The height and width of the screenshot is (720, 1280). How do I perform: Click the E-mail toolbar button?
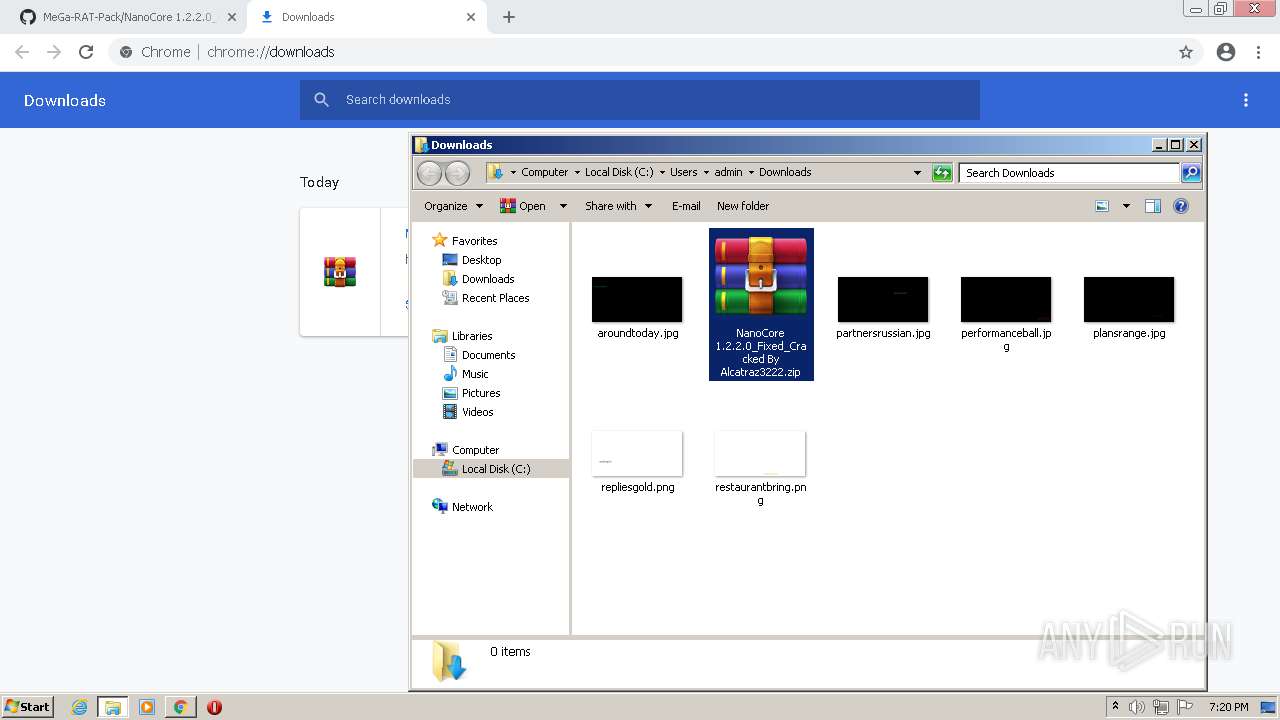[686, 206]
